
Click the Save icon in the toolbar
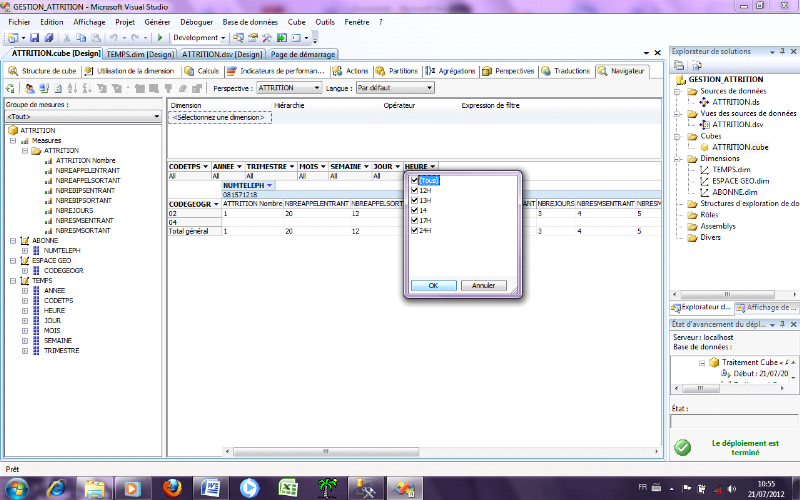(35, 37)
